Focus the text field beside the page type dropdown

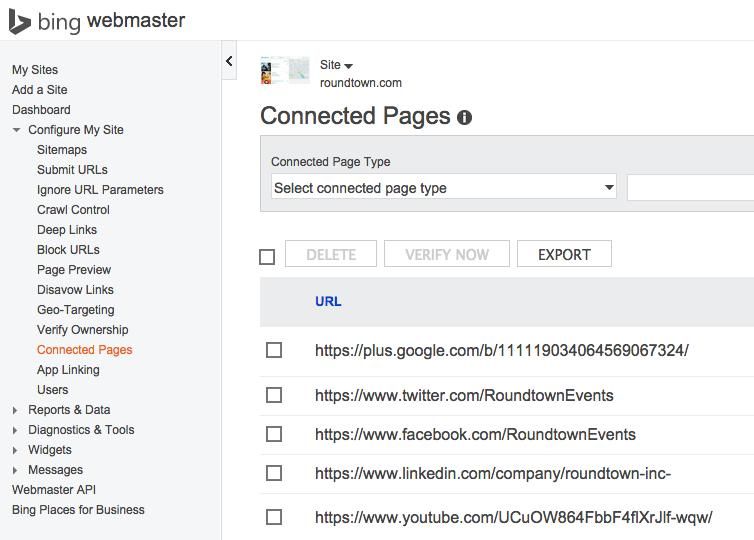[x=691, y=188]
